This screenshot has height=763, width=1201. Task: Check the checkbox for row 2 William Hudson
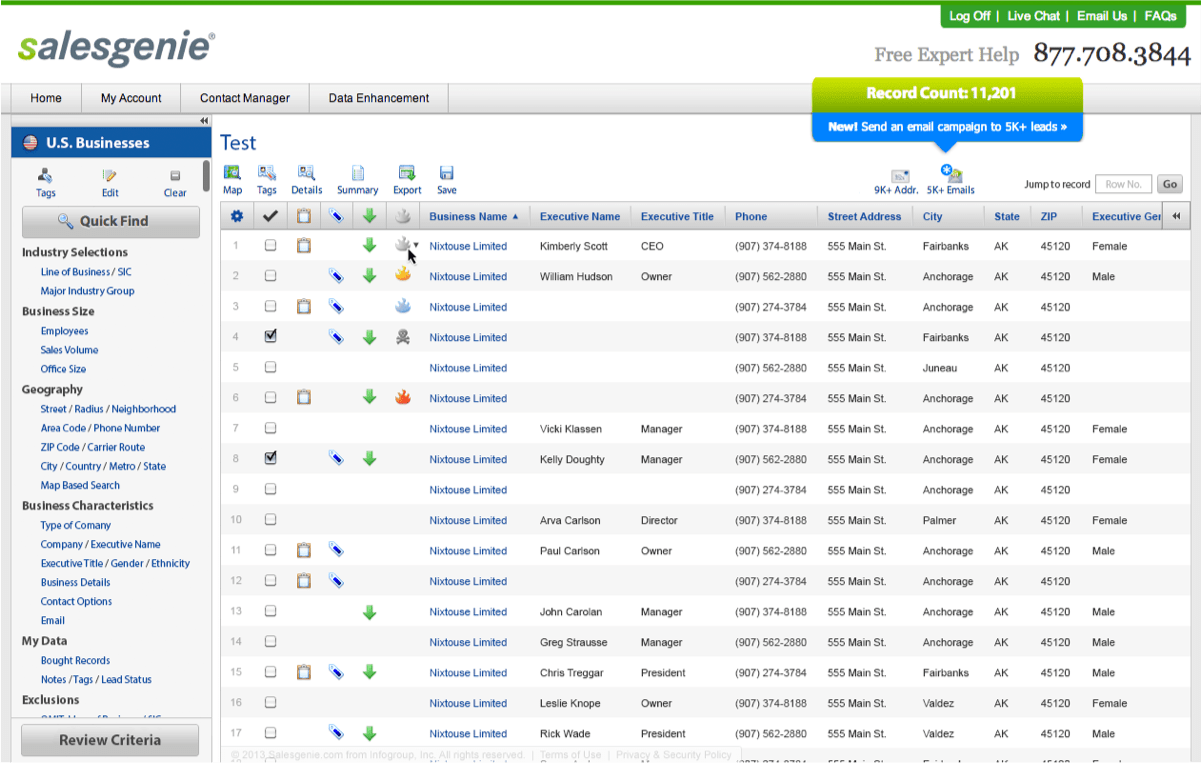[270, 276]
